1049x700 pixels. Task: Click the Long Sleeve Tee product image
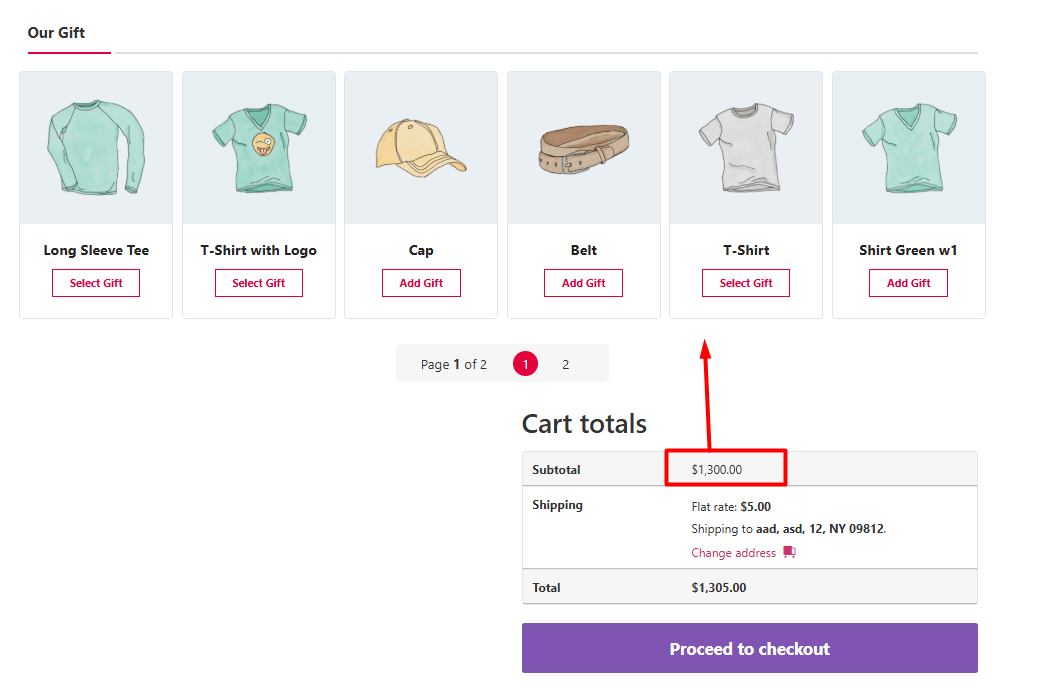click(96, 148)
